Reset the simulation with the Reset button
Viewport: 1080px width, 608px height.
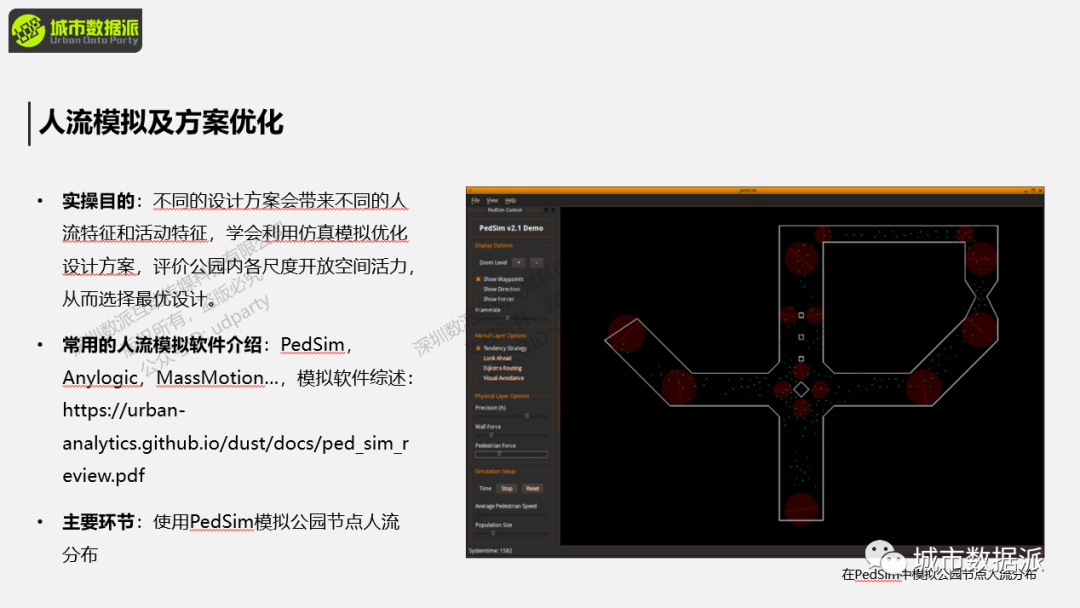tap(532, 488)
